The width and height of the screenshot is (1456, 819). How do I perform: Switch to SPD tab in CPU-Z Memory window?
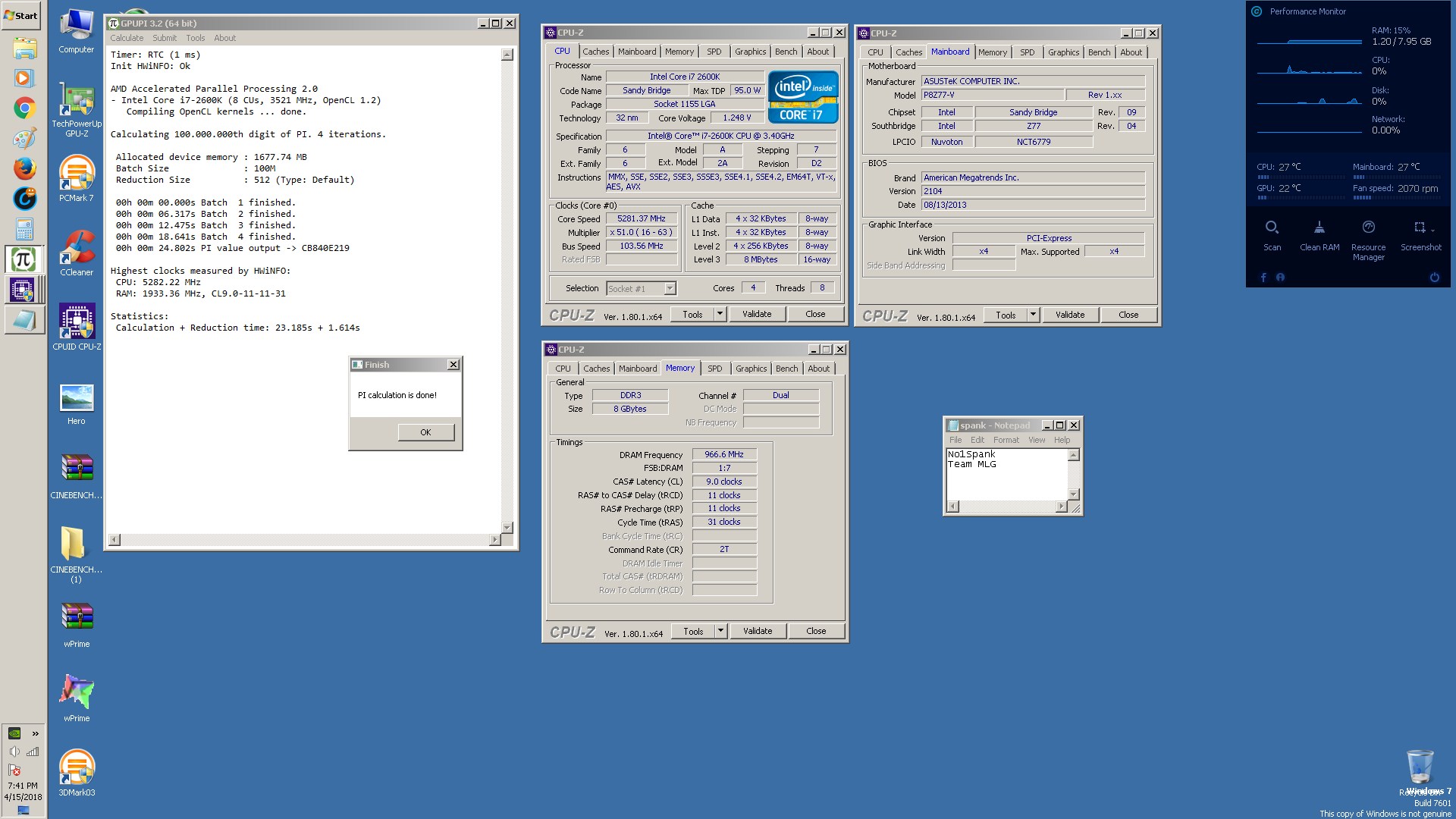(x=714, y=369)
